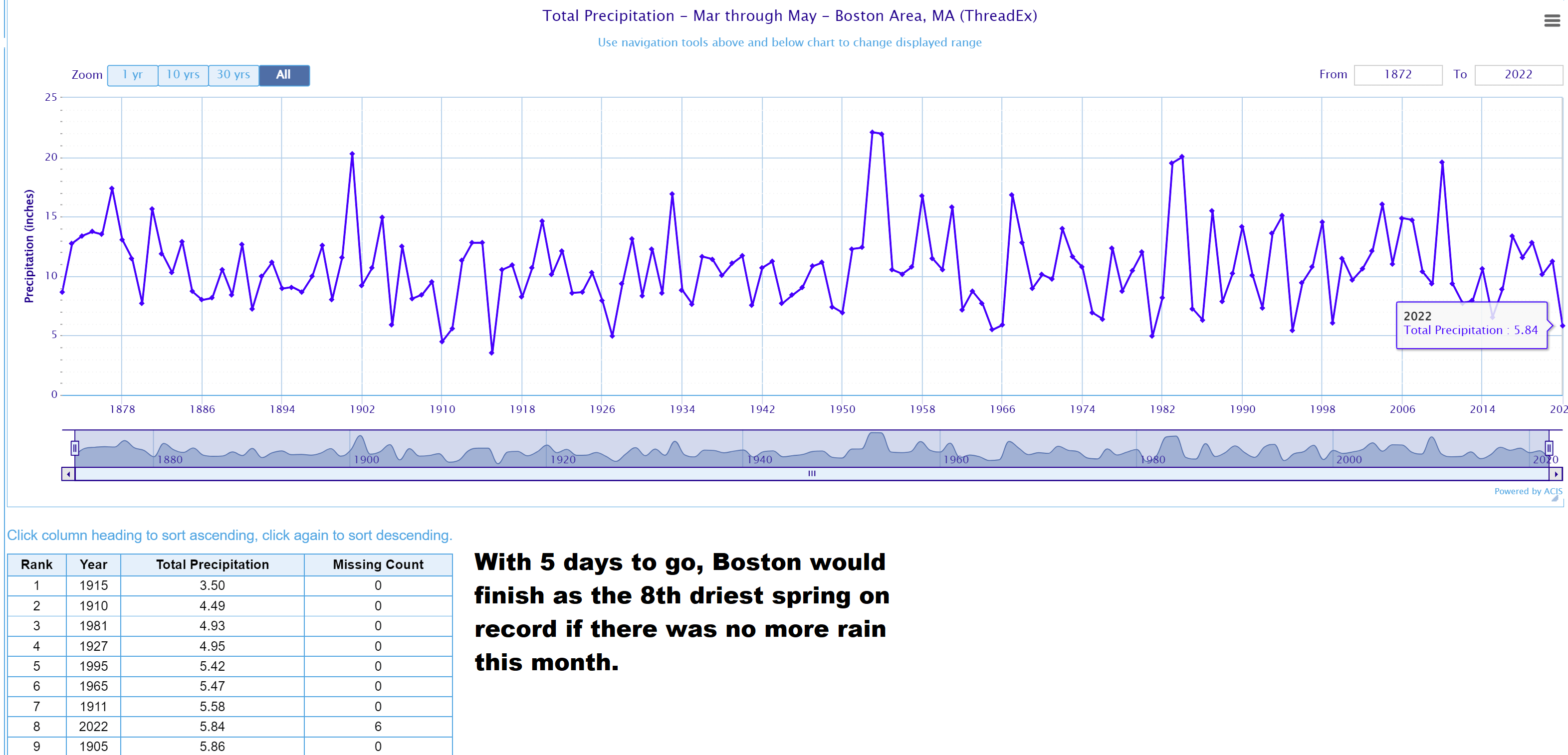This screenshot has height=755, width=1568.
Task: Edit the 'From' year input field
Action: (x=1398, y=75)
